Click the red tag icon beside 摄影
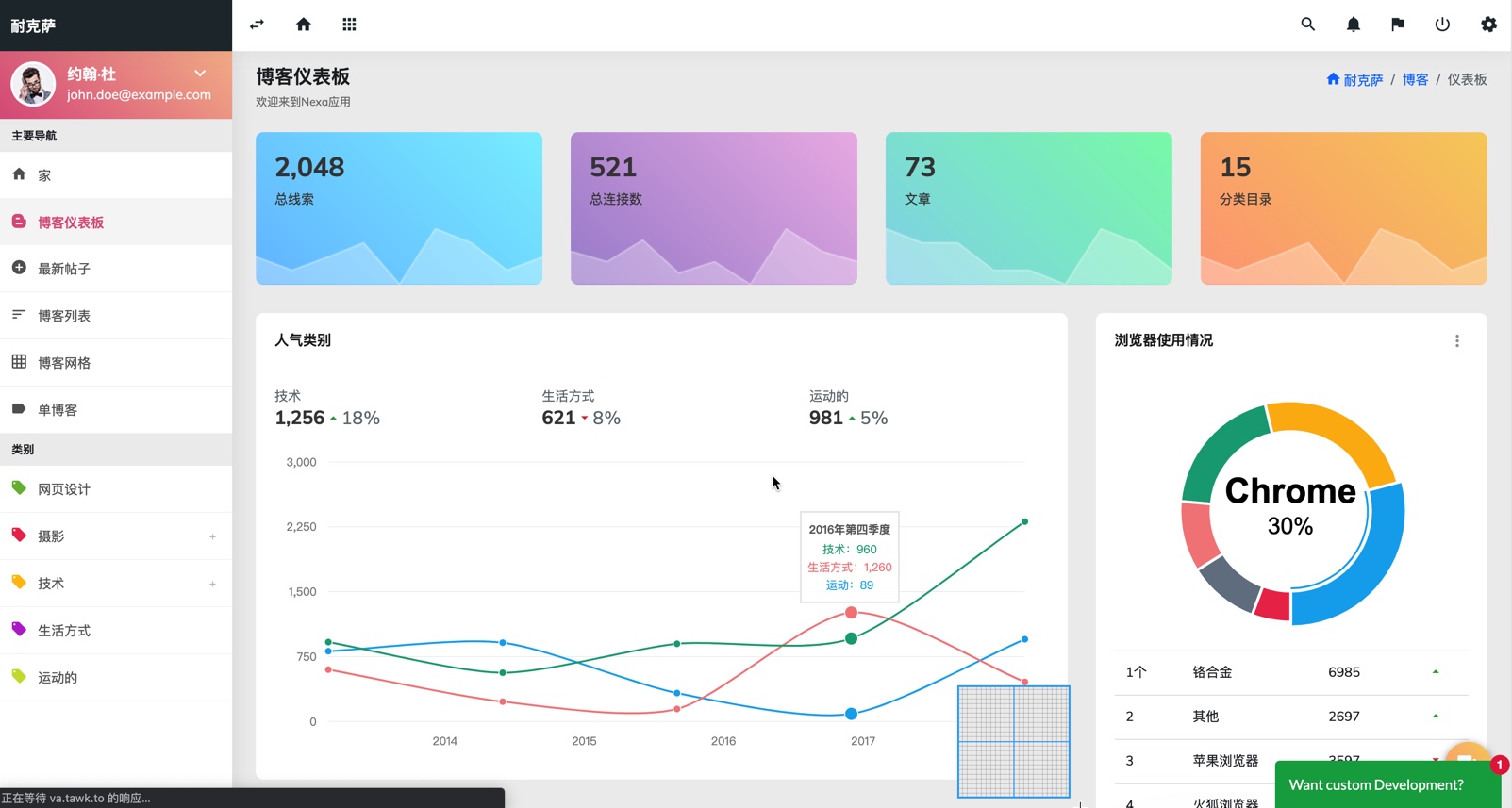 click(x=19, y=535)
